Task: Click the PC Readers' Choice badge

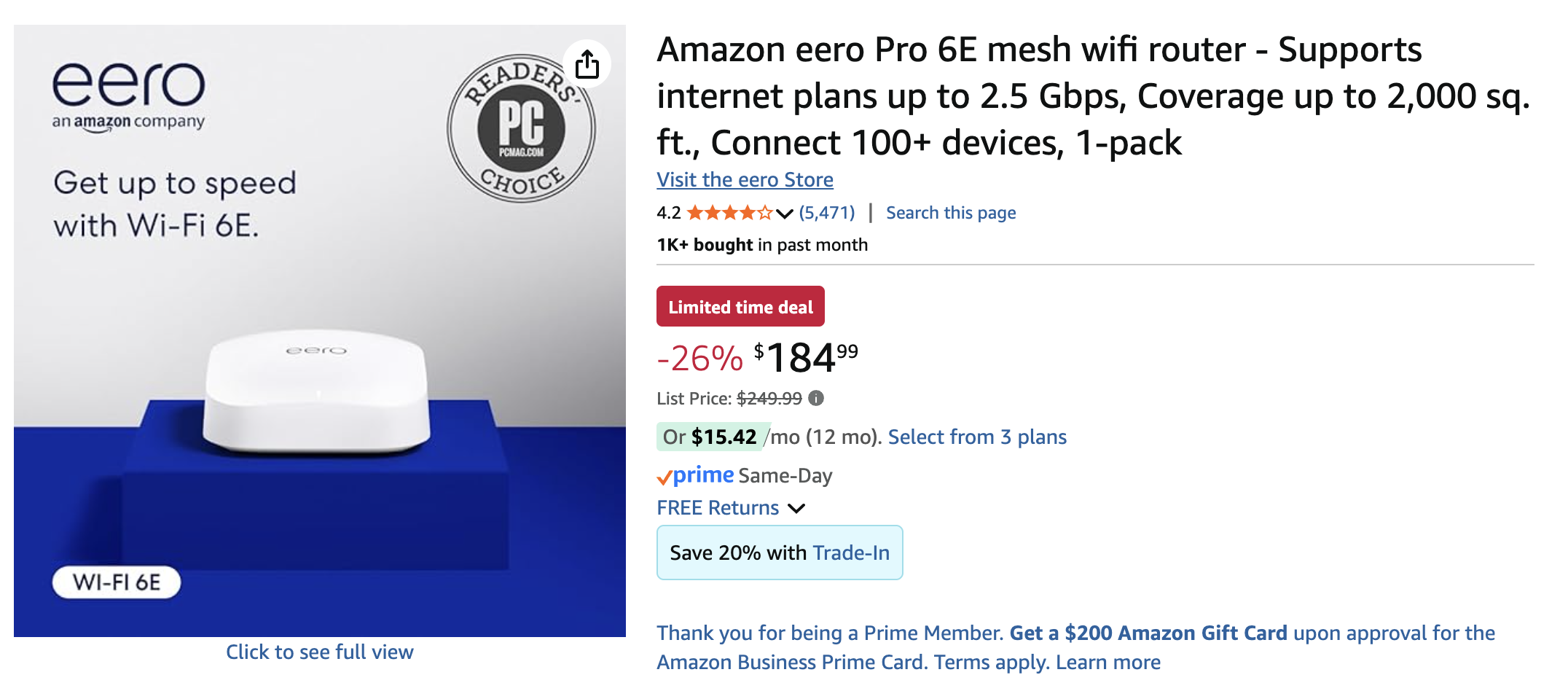Action: point(521,128)
